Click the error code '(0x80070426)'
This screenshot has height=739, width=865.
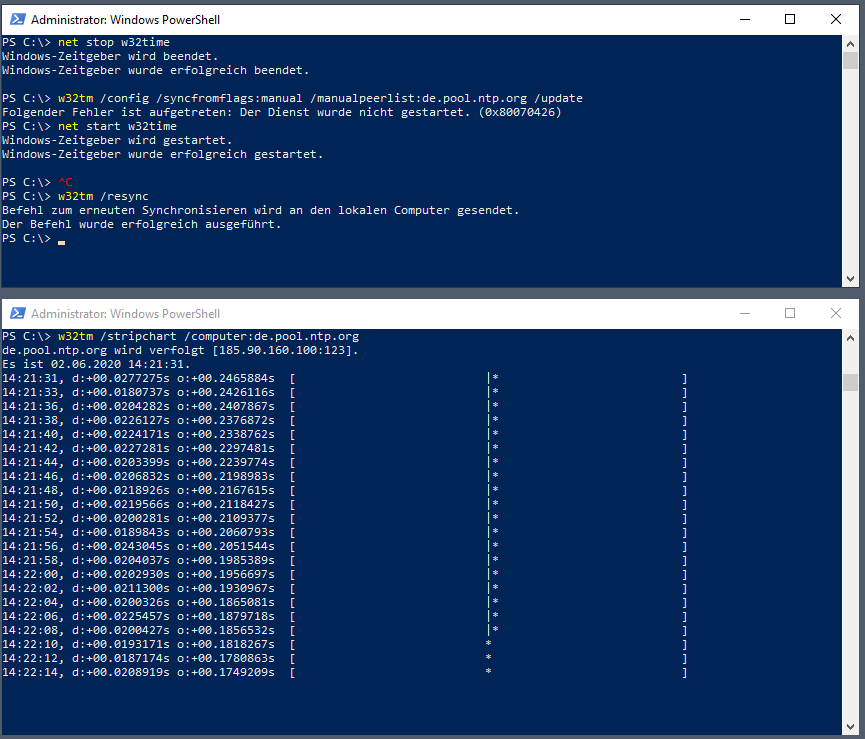520,113
